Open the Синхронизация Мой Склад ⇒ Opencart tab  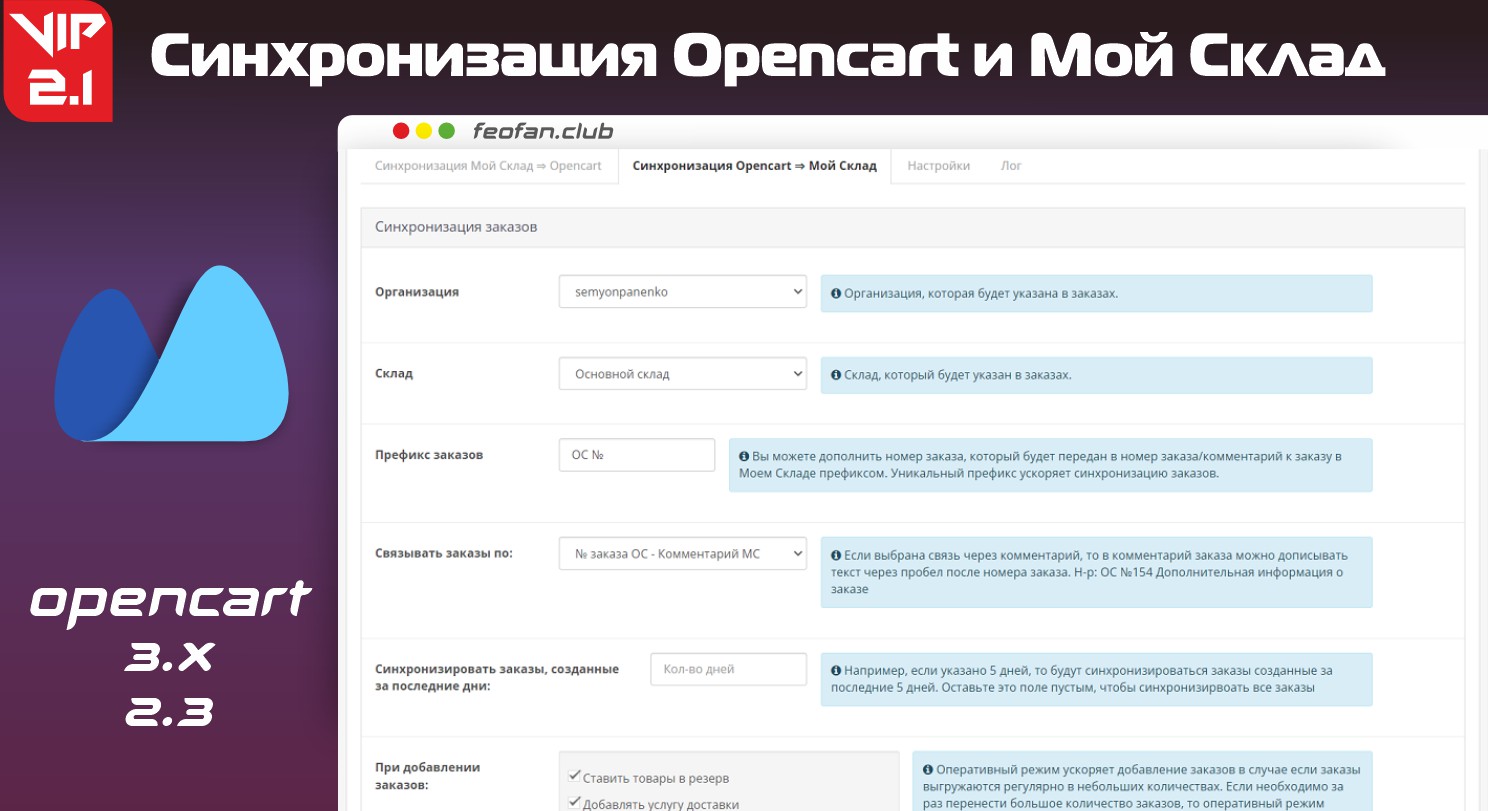click(x=488, y=166)
